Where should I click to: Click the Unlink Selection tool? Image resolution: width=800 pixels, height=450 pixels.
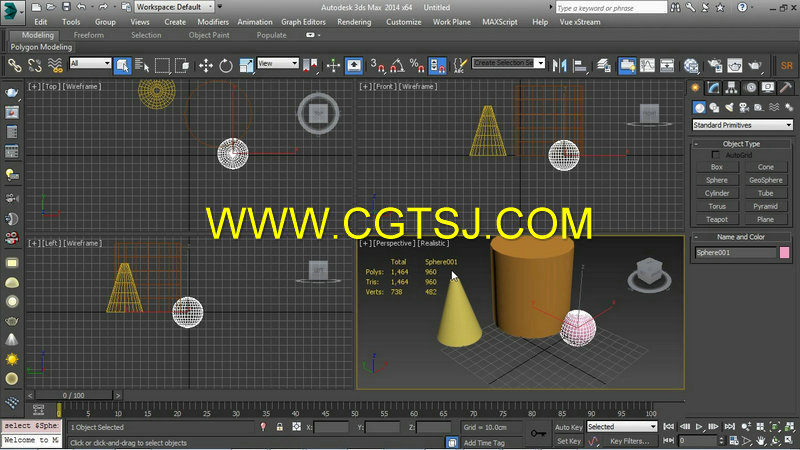[x=35, y=65]
